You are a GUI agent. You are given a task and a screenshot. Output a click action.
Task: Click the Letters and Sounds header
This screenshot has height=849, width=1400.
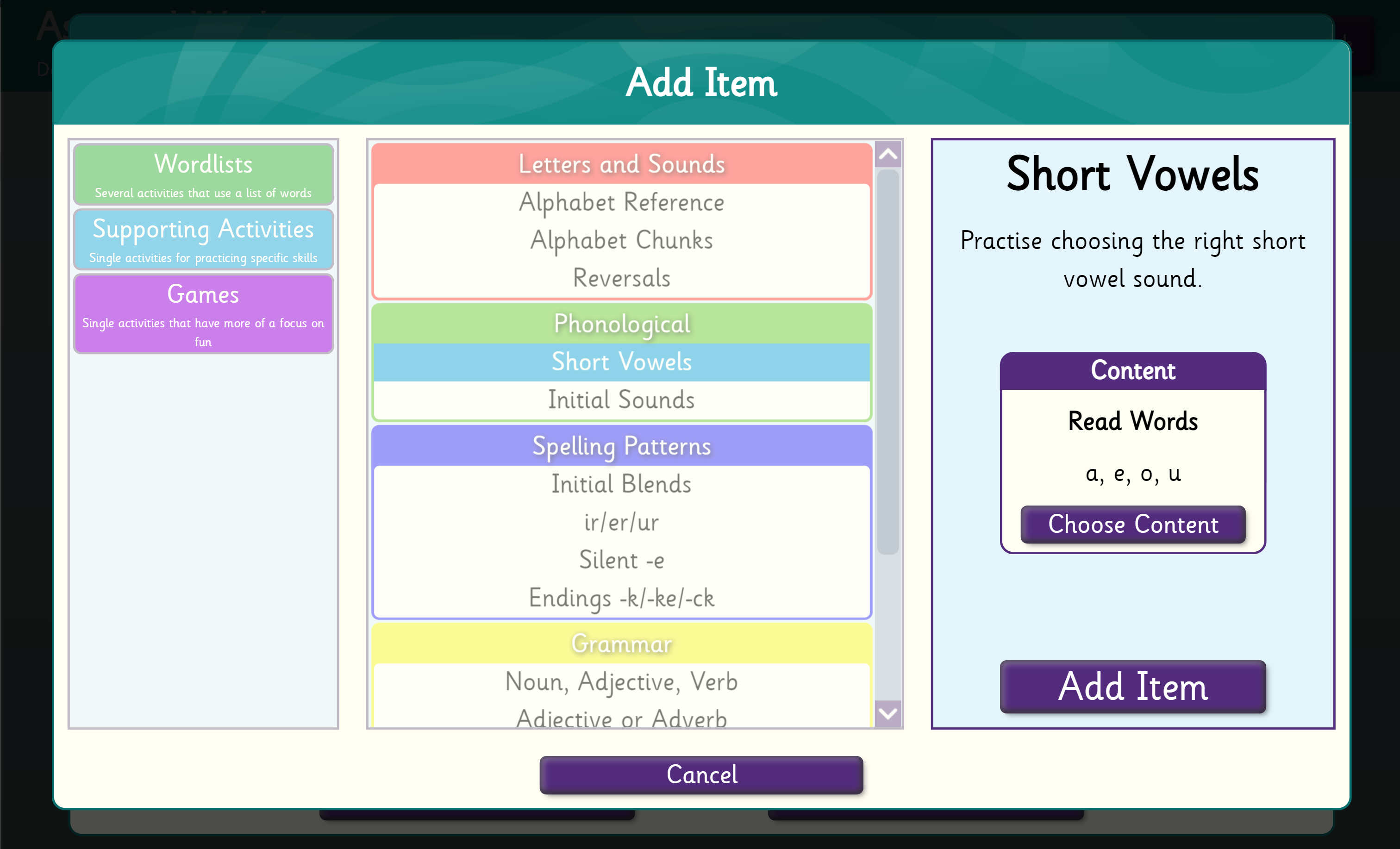(x=622, y=164)
